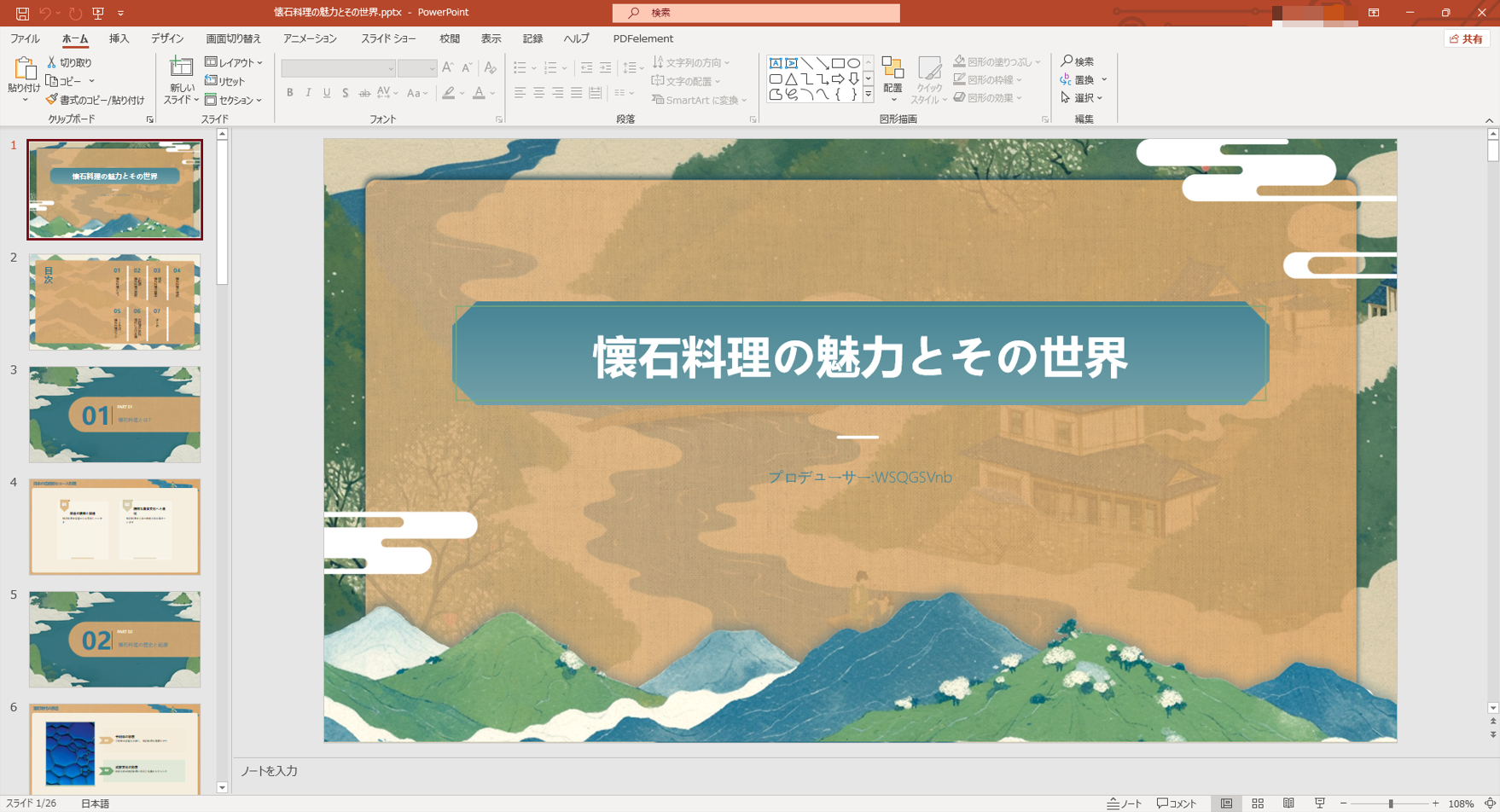Decrease list indent level icon

586,68
